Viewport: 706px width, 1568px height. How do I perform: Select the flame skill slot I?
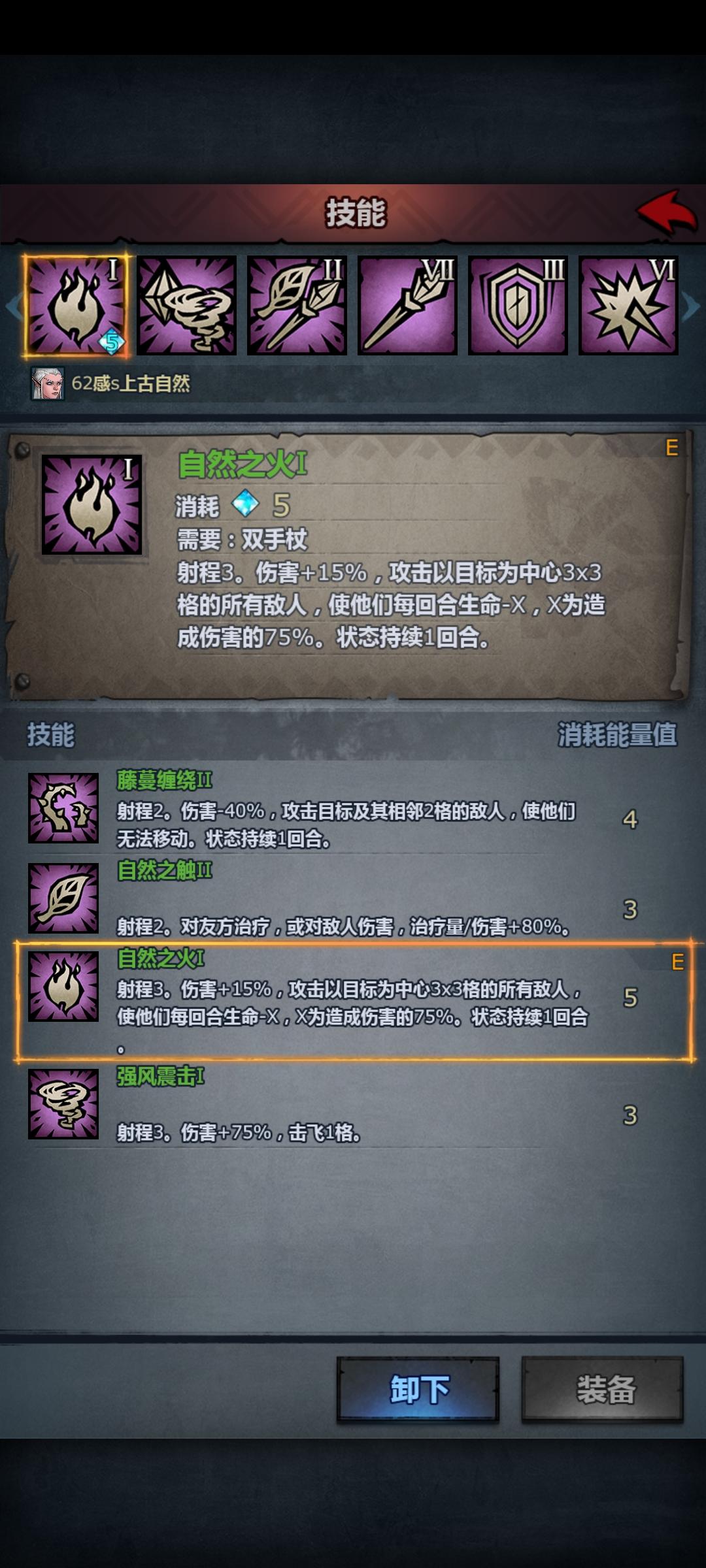click(x=76, y=306)
